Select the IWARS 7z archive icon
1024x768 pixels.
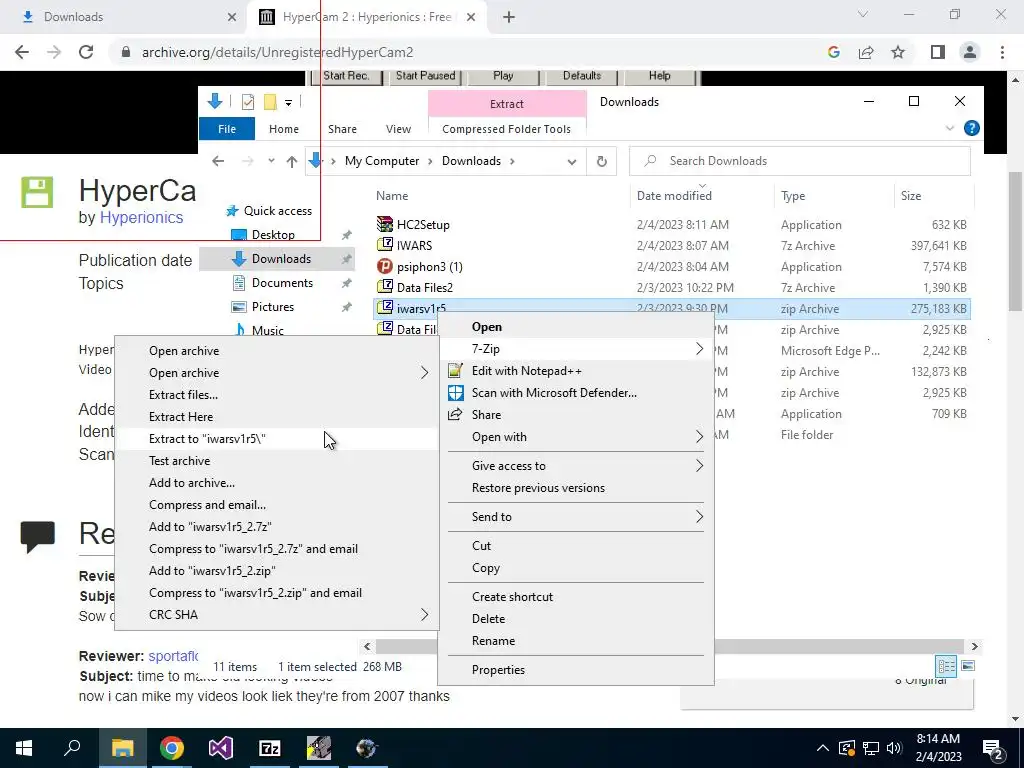pyautogui.click(x=385, y=245)
